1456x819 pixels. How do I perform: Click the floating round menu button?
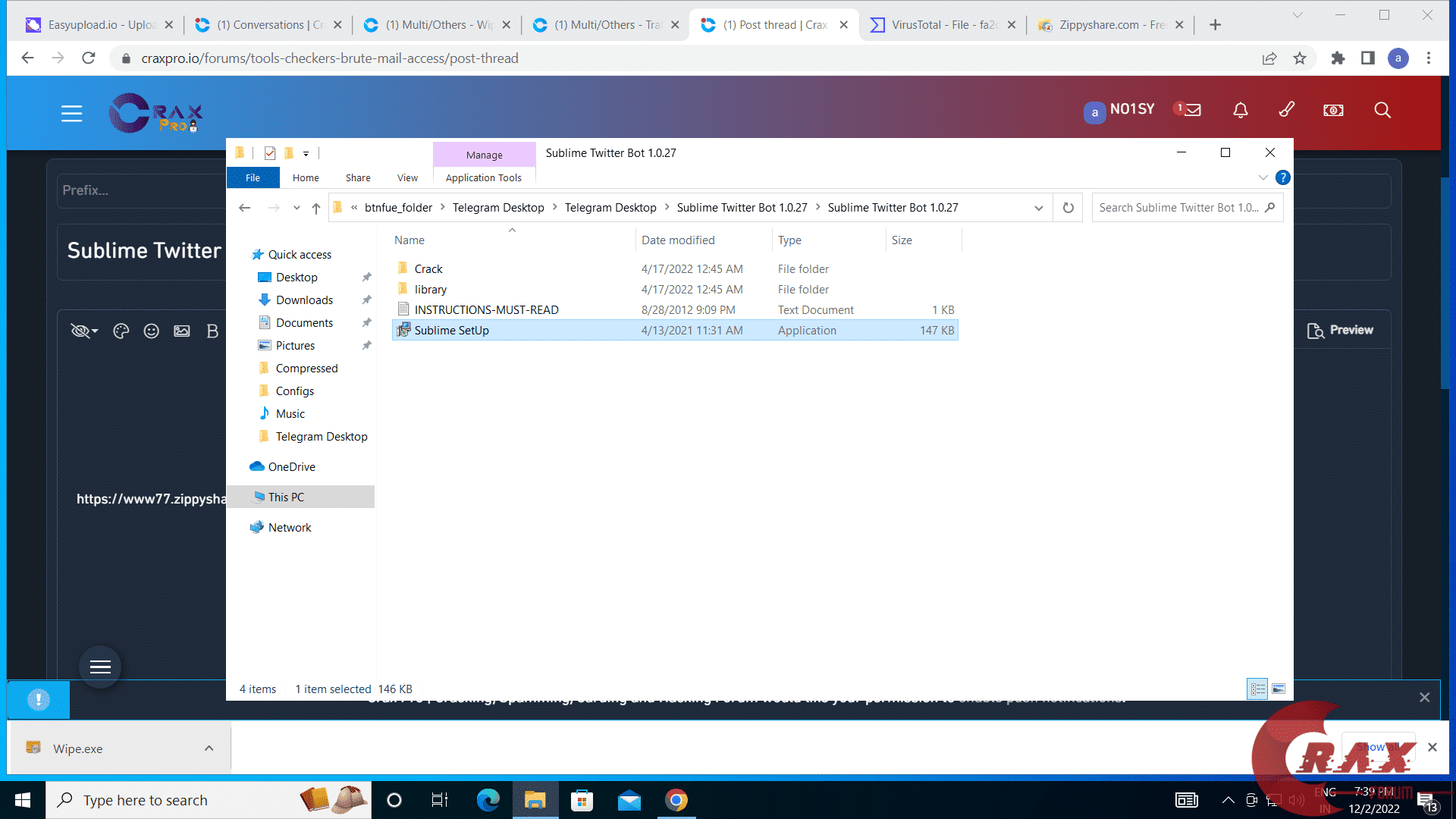(x=100, y=667)
